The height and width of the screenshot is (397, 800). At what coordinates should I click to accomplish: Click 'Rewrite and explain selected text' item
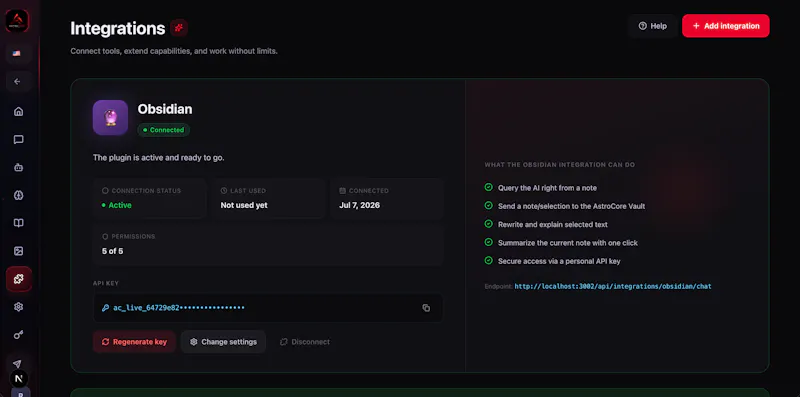click(x=553, y=225)
